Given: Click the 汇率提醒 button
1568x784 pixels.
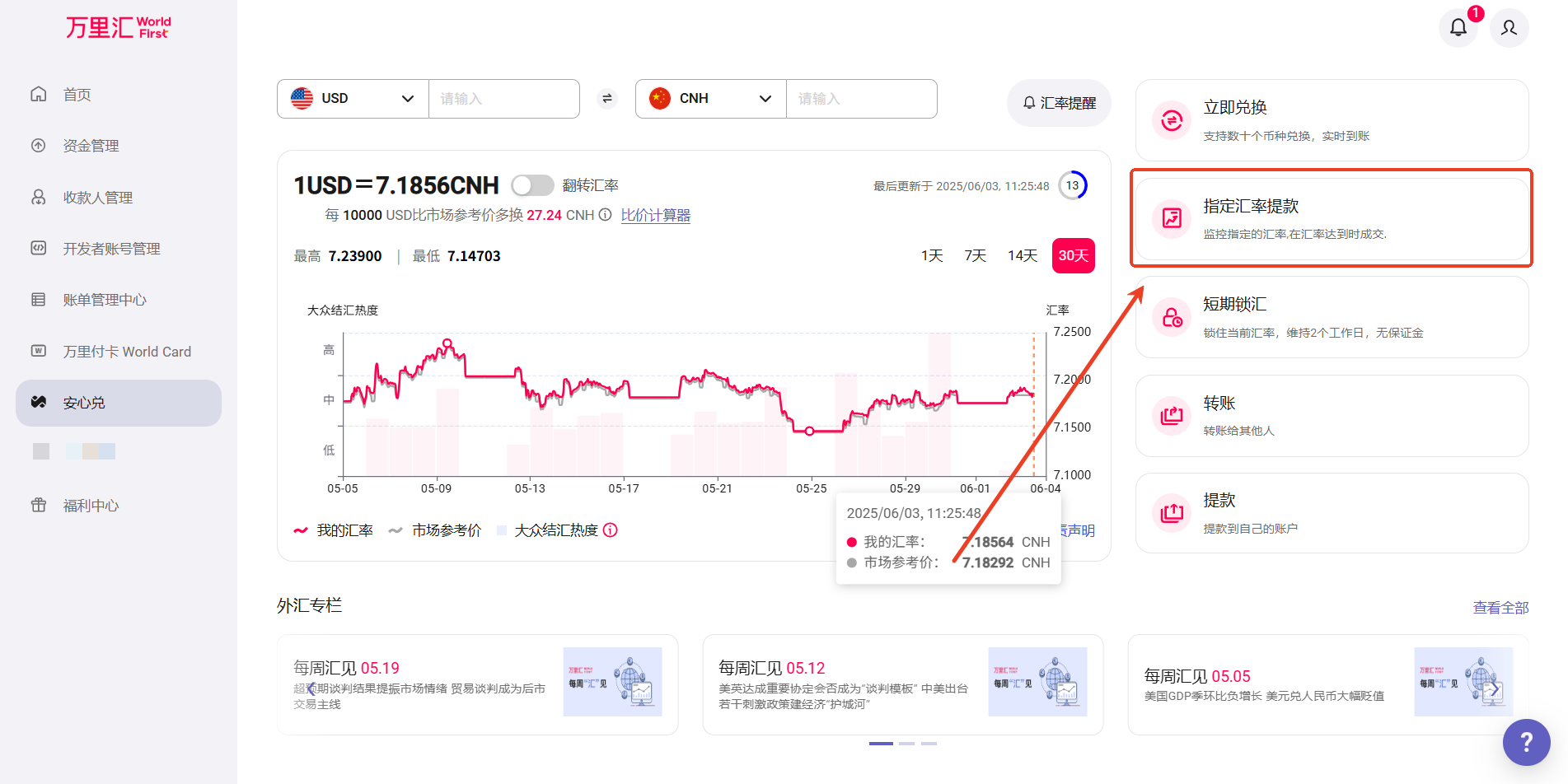Looking at the screenshot, I should point(1059,103).
